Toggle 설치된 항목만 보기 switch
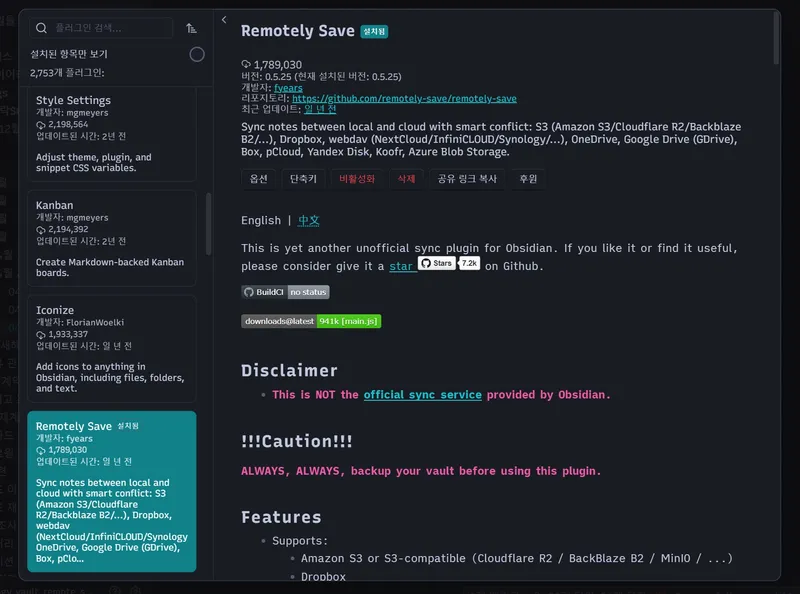The image size is (800, 594). pyautogui.click(x=197, y=54)
